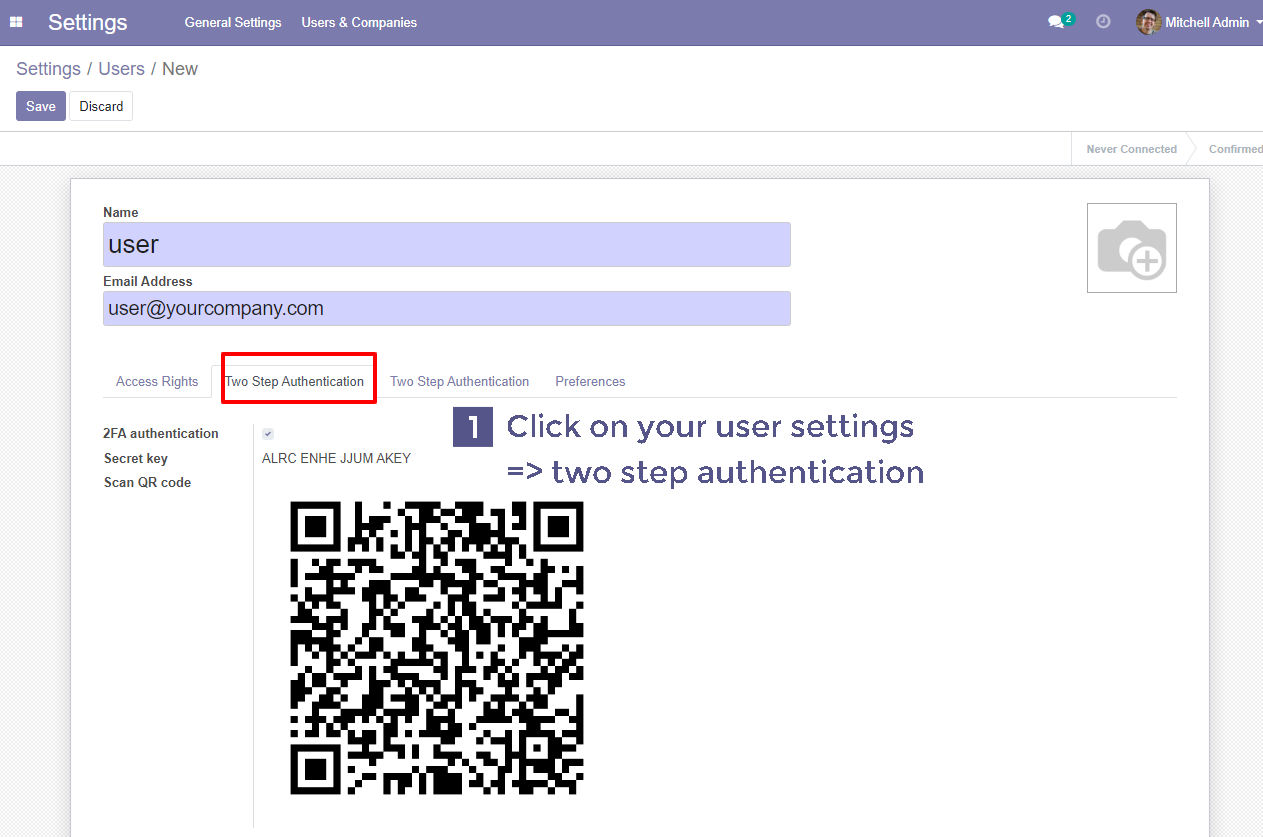Image resolution: width=1263 pixels, height=837 pixels.
Task: Go to Settings in breadcrumb
Action: [x=48, y=69]
